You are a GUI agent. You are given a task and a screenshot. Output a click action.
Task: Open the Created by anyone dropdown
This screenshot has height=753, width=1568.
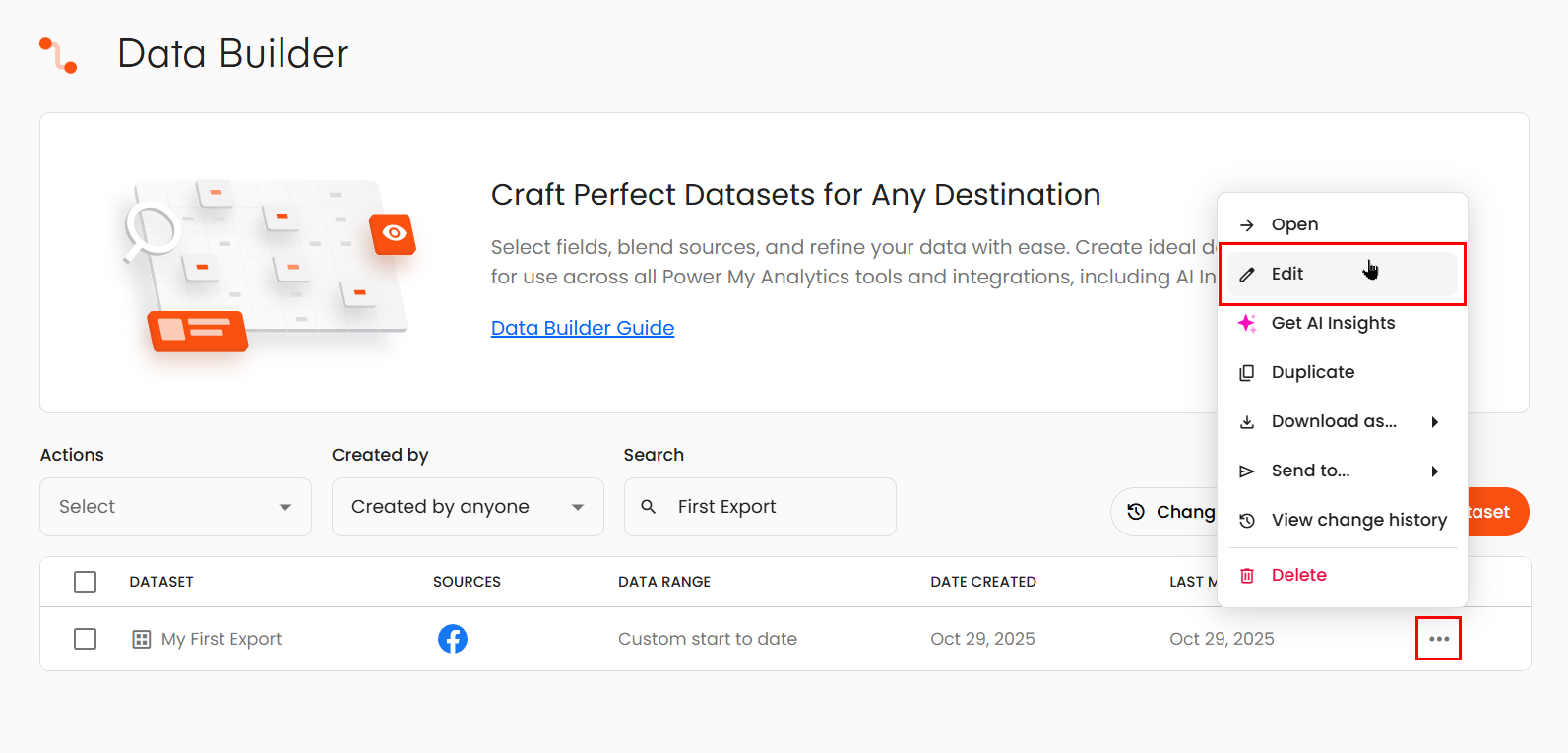[x=468, y=507]
